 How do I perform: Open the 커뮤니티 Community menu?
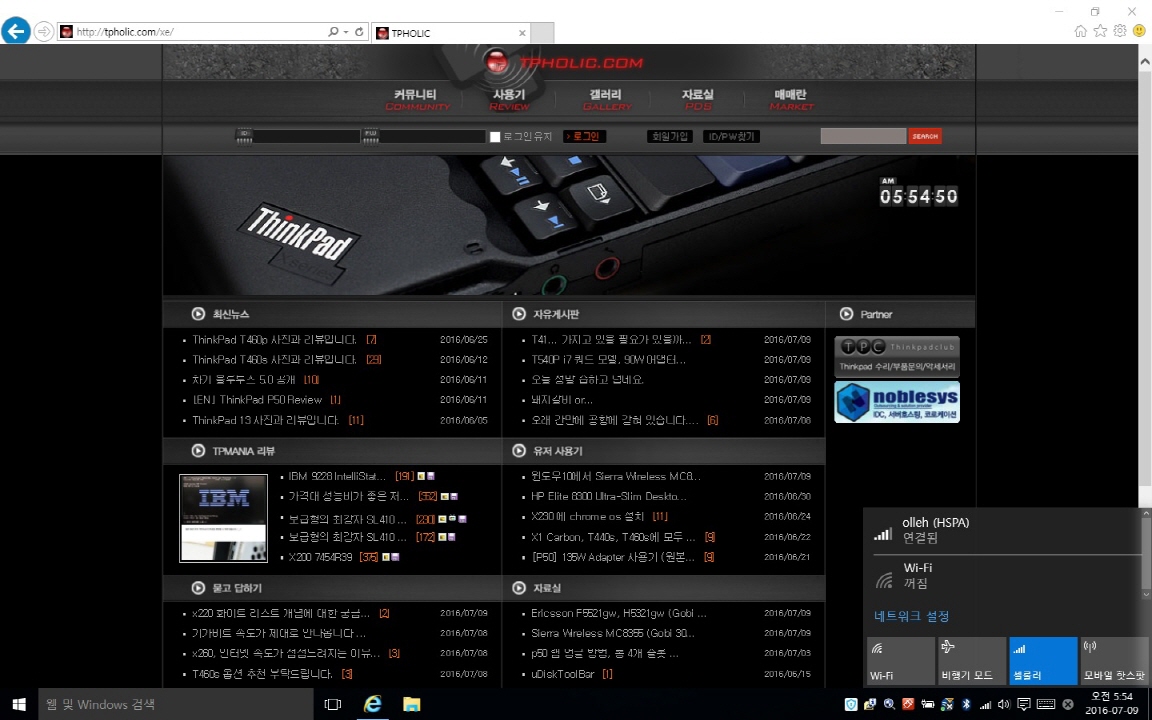coord(416,99)
